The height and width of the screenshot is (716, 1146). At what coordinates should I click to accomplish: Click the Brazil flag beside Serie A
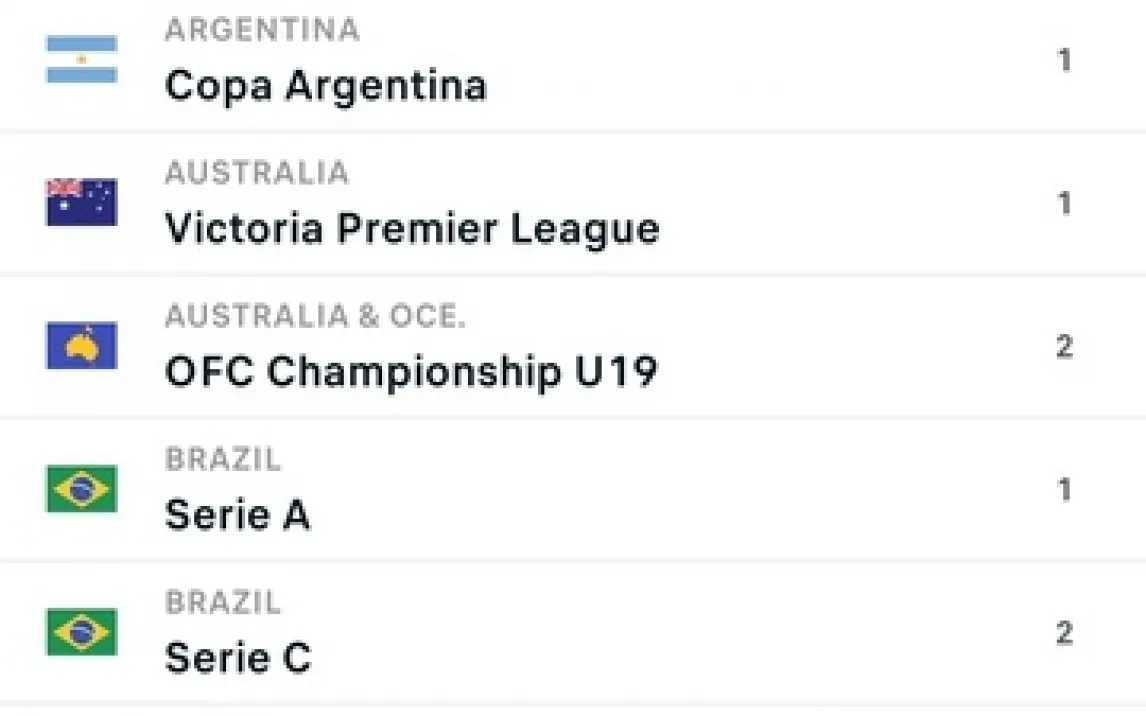[x=81, y=489]
